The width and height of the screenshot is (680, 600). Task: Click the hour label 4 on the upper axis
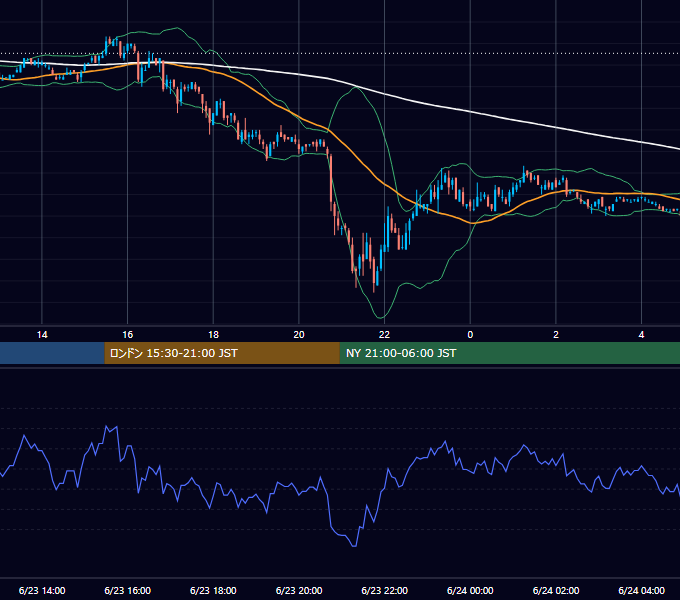pyautogui.click(x=641, y=335)
